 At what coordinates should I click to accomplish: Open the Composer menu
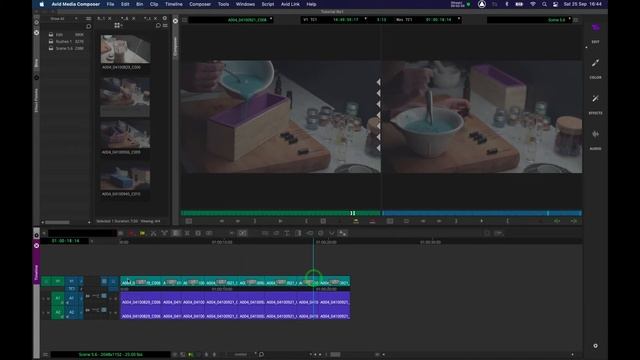[x=200, y=4]
